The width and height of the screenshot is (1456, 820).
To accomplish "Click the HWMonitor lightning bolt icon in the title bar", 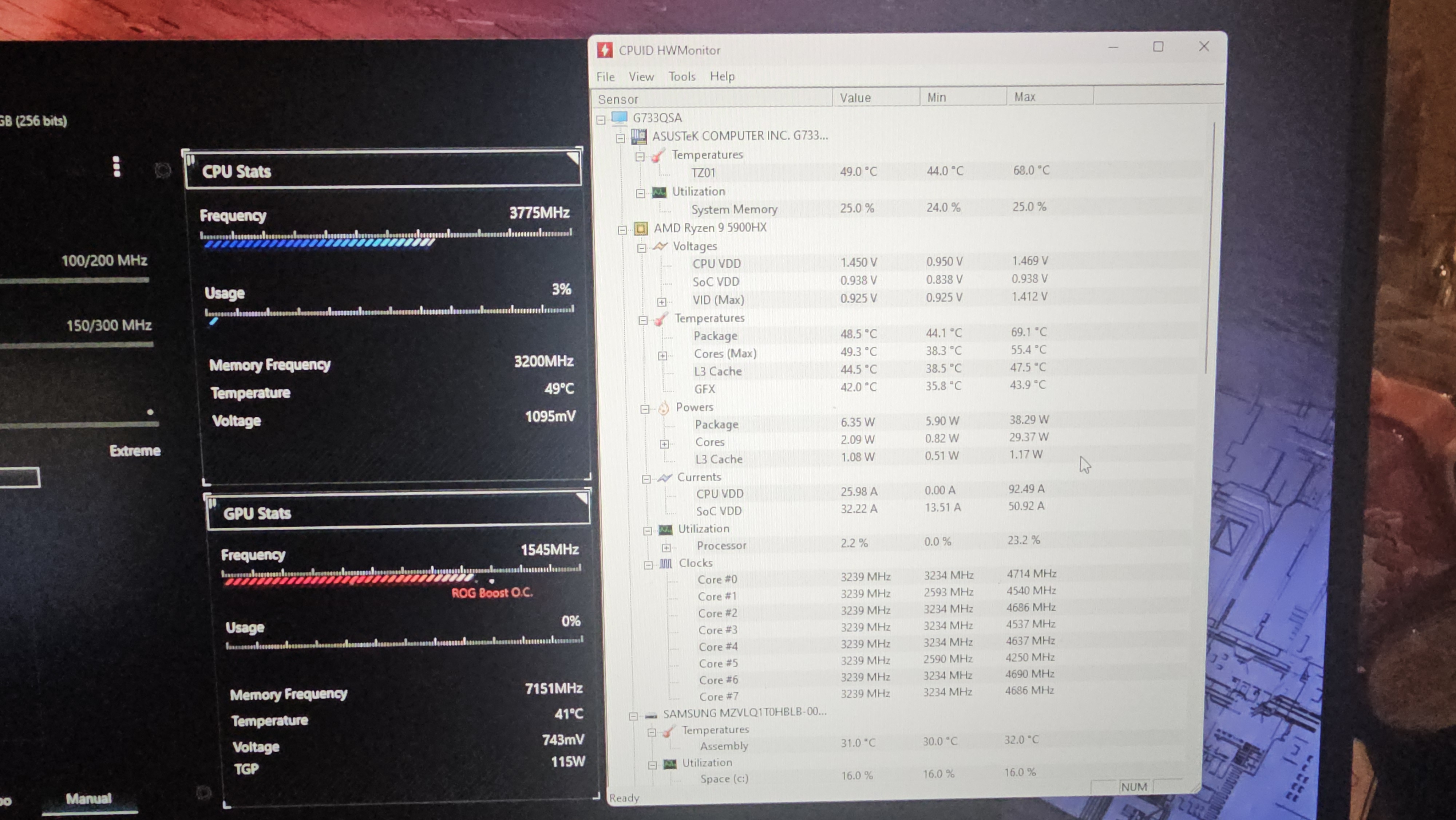I will [604, 50].
